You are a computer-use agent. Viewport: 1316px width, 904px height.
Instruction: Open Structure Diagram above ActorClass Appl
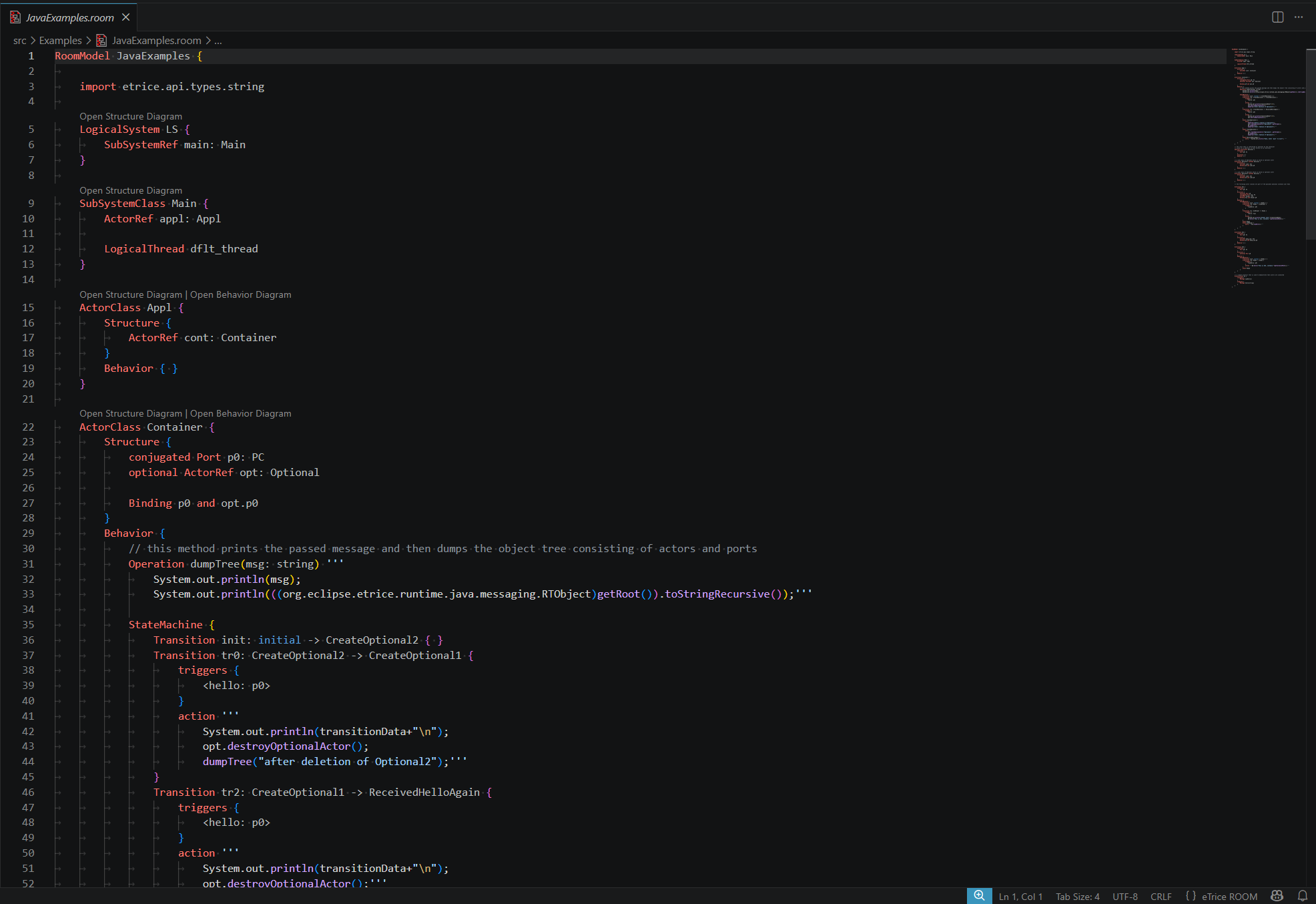click(x=131, y=294)
